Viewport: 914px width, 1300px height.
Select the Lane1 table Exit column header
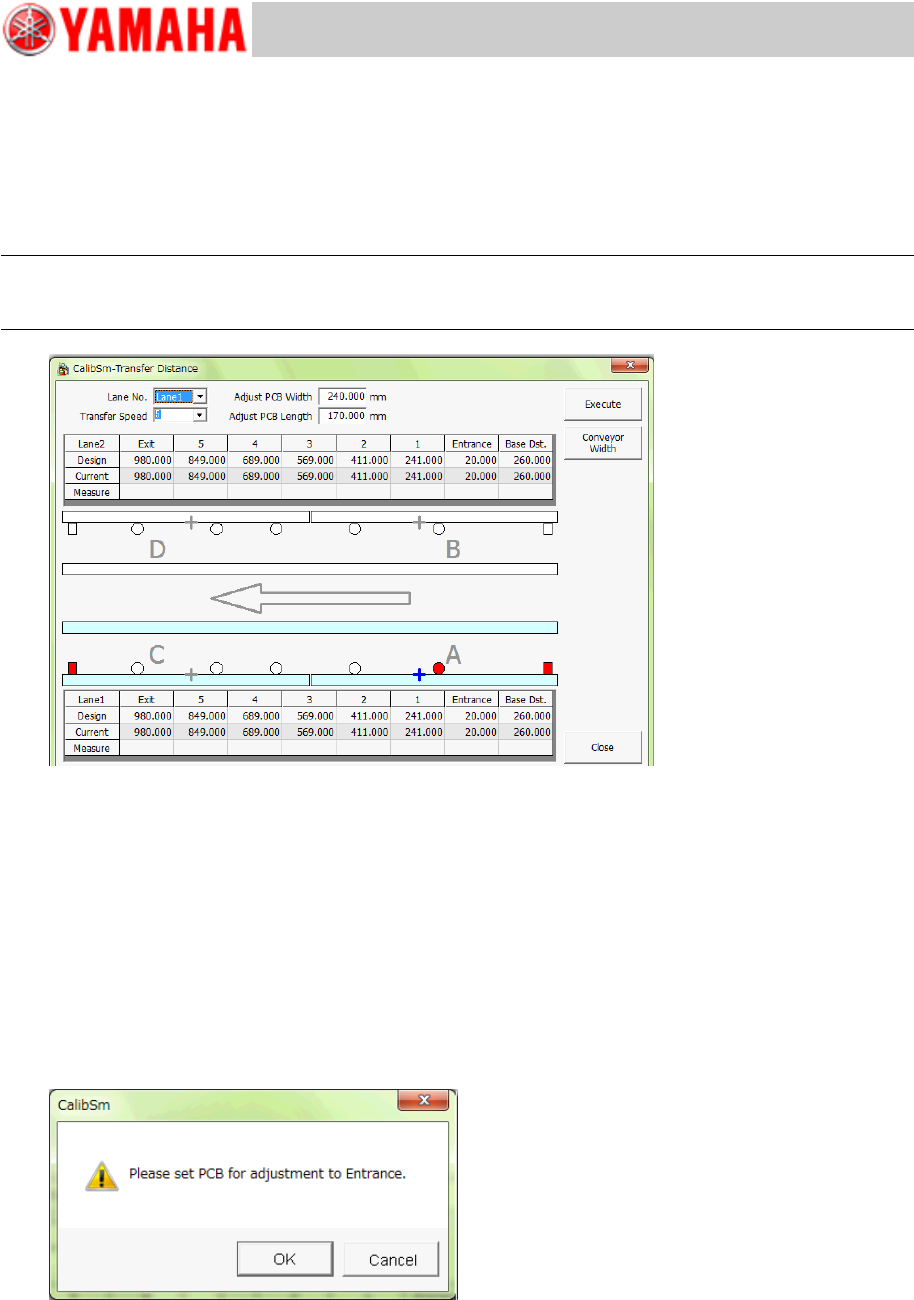point(146,700)
